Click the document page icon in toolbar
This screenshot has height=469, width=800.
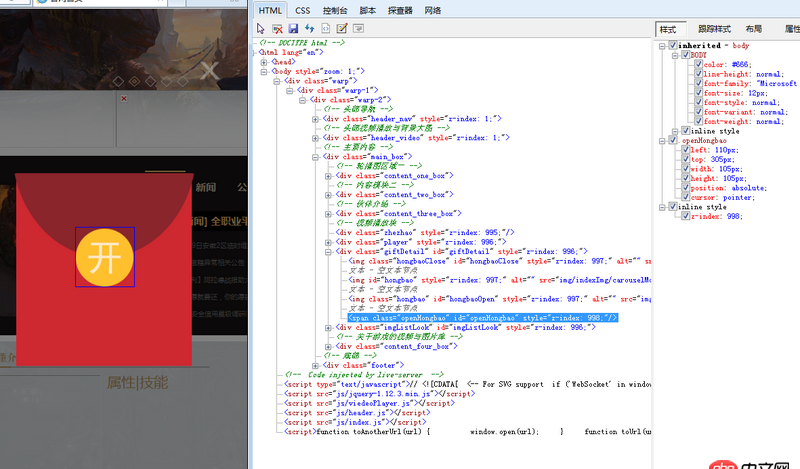tap(326, 28)
